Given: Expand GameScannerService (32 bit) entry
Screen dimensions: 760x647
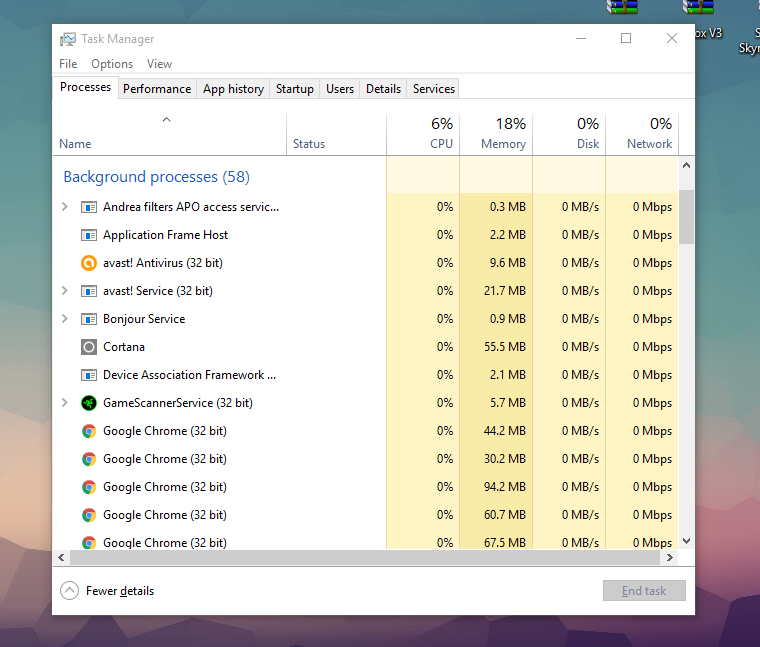Looking at the screenshot, I should click(64, 403).
